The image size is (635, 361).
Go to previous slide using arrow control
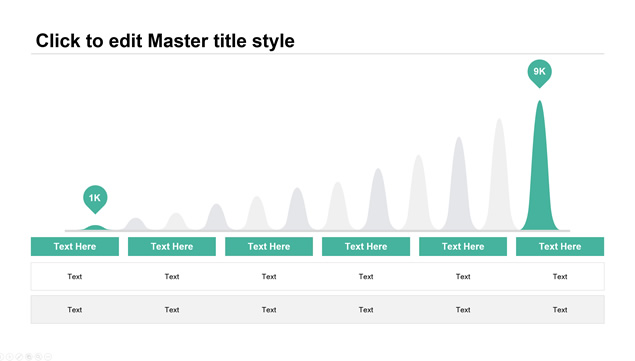(1, 357)
